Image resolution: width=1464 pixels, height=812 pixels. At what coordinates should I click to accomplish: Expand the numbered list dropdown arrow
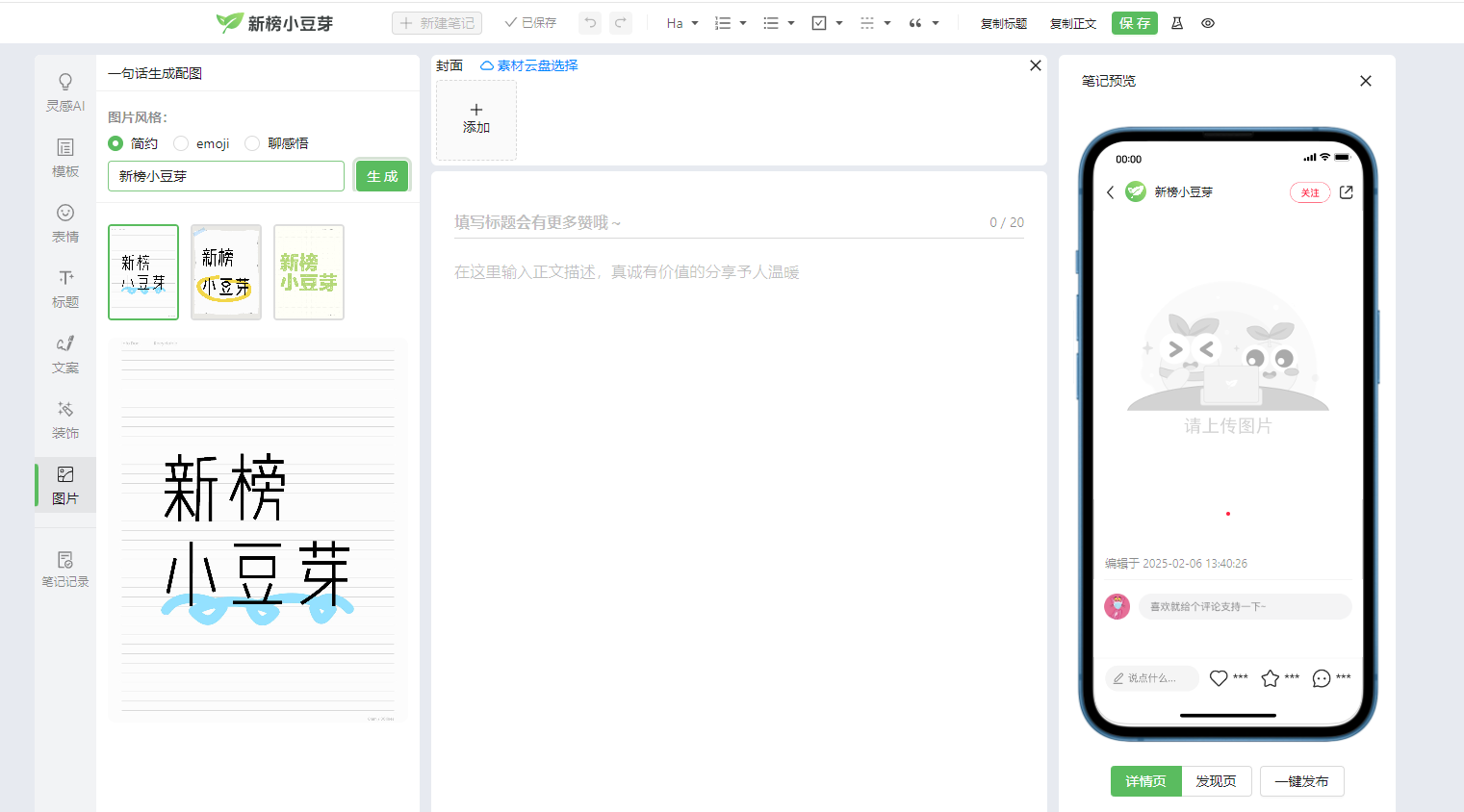coord(743,23)
